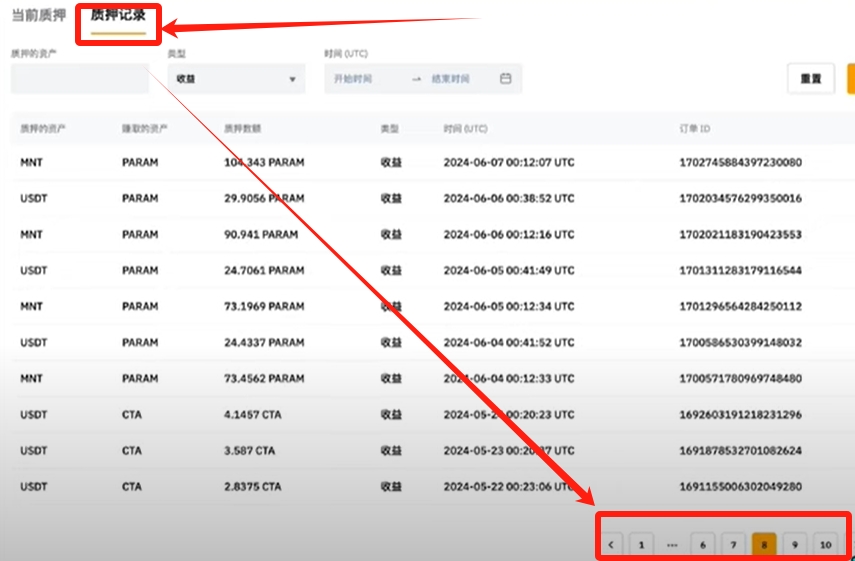The height and width of the screenshot is (561, 855).
Task: Jump to page 1
Action: [x=641, y=545]
